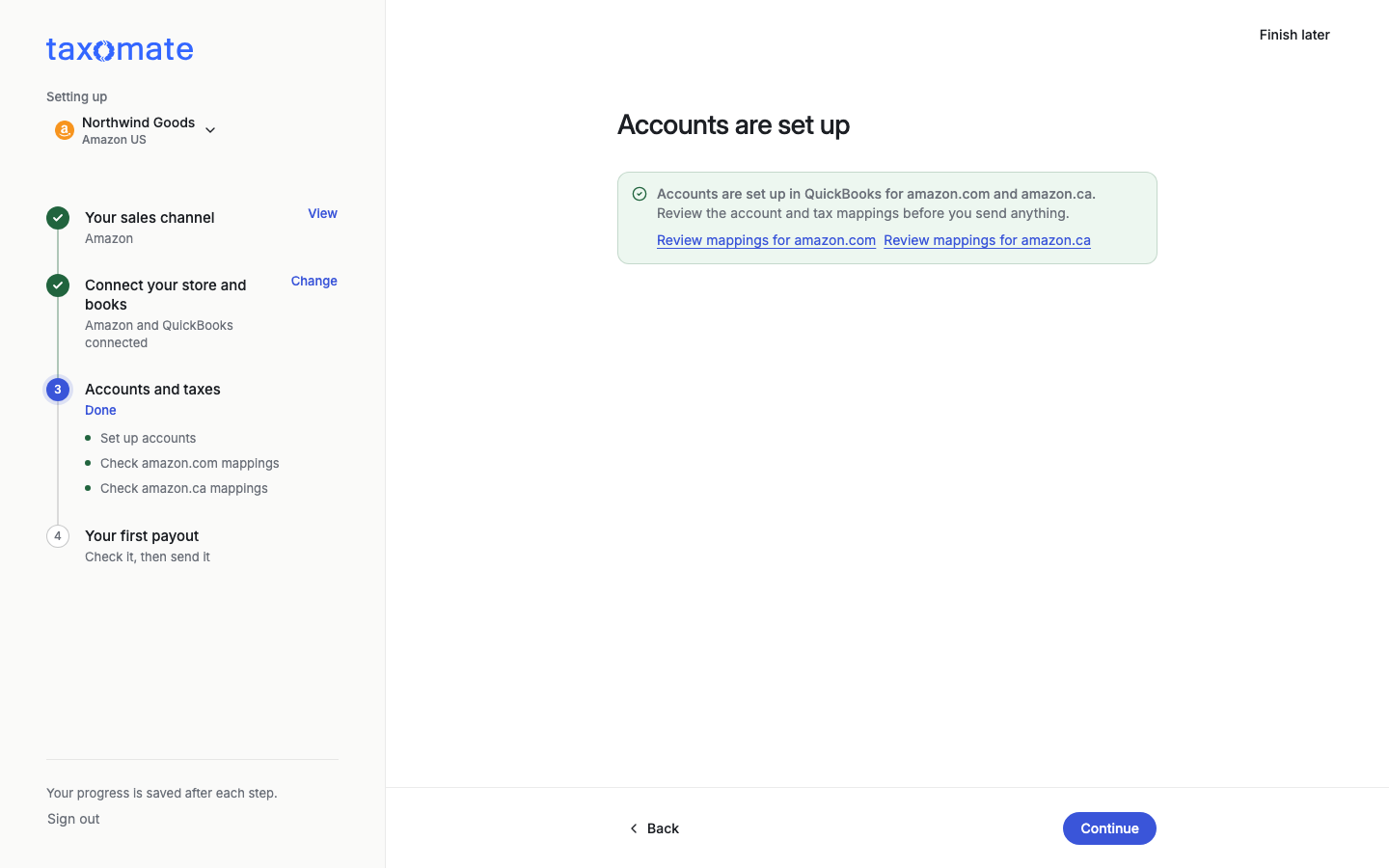1389x868 pixels.
Task: Click Change for store and books connection
Action: tap(314, 282)
